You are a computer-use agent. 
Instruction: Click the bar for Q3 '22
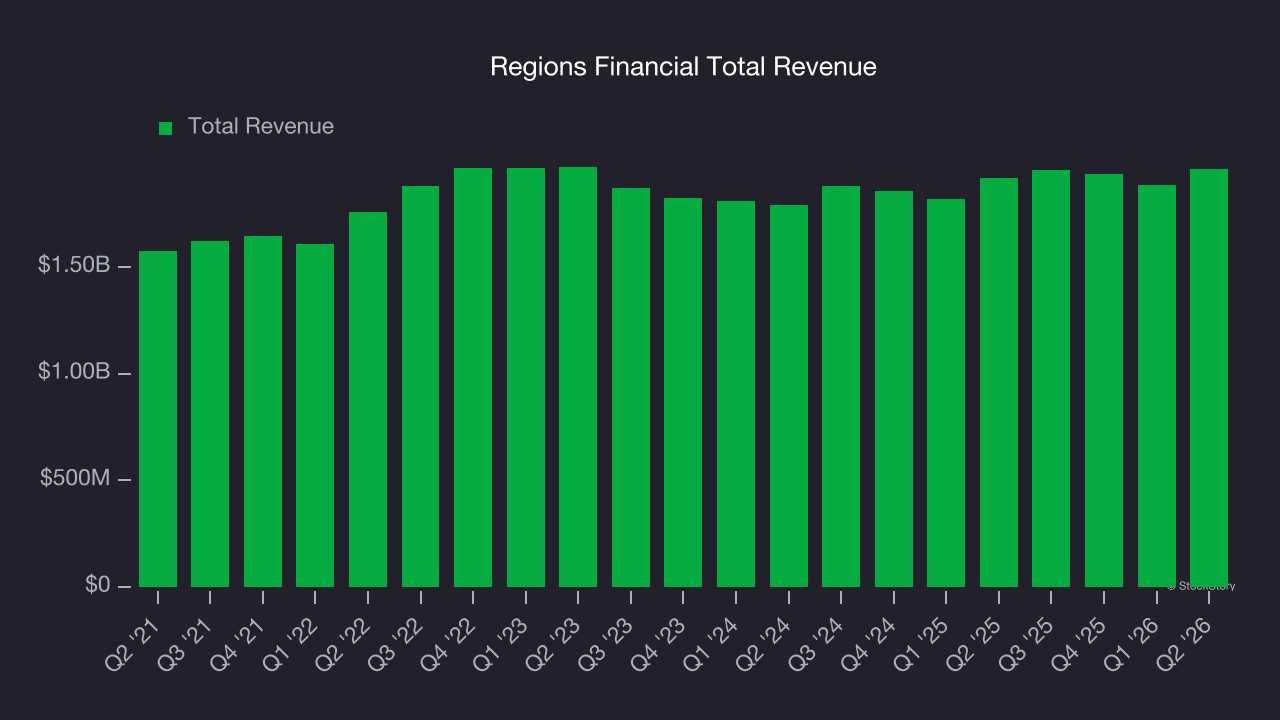coord(421,386)
